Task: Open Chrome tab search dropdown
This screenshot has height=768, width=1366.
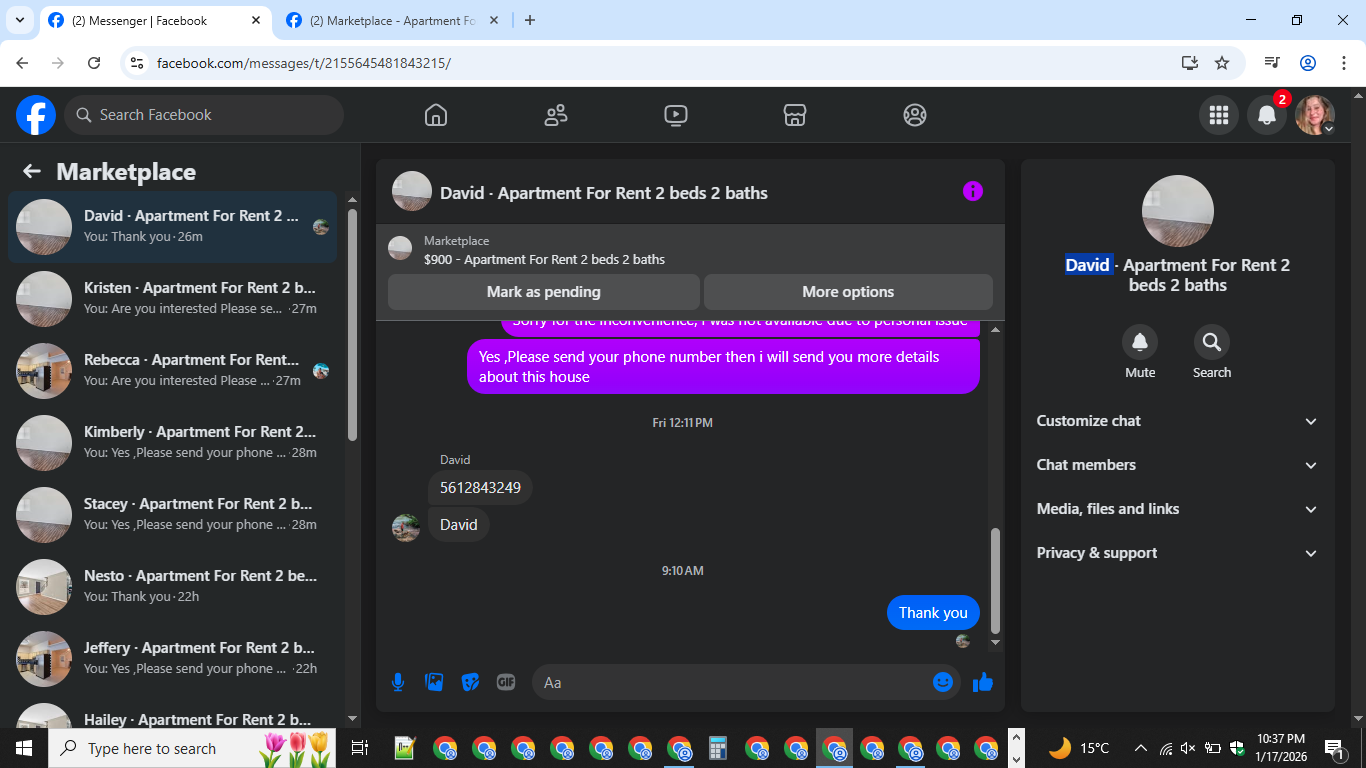Action: click(19, 20)
